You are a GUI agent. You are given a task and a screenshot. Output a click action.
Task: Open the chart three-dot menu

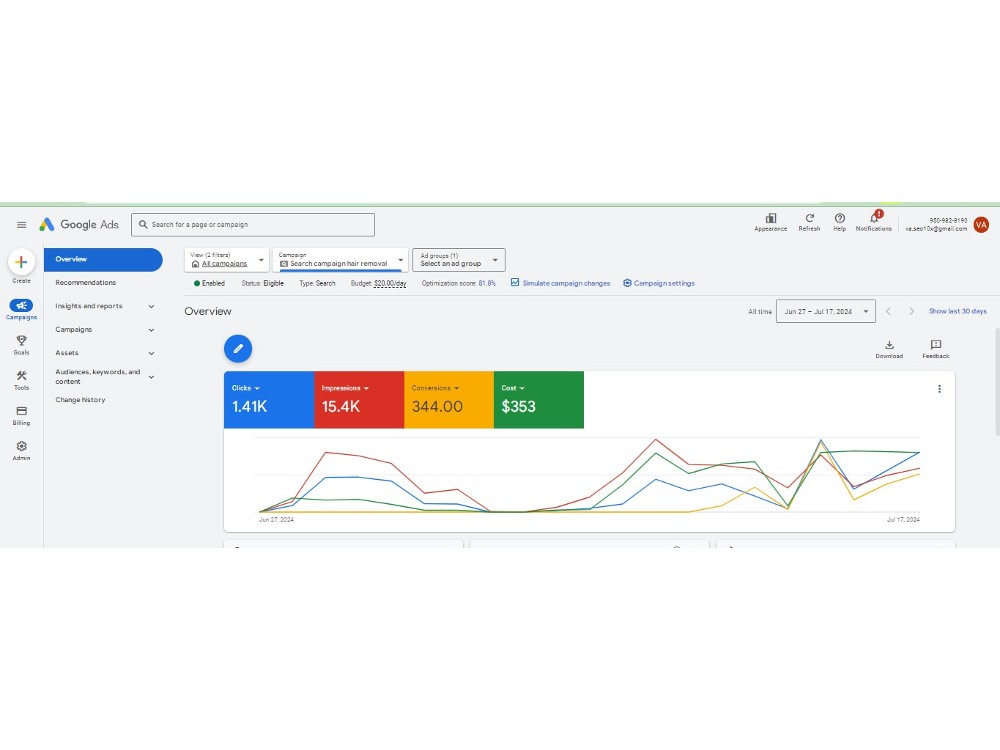coord(939,389)
